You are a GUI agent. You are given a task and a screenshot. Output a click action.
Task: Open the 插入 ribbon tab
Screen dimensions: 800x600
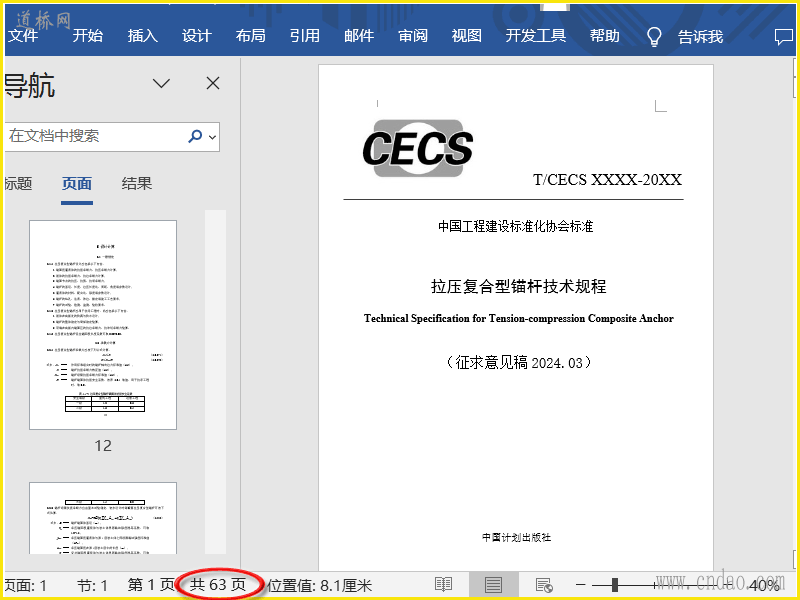pos(143,36)
